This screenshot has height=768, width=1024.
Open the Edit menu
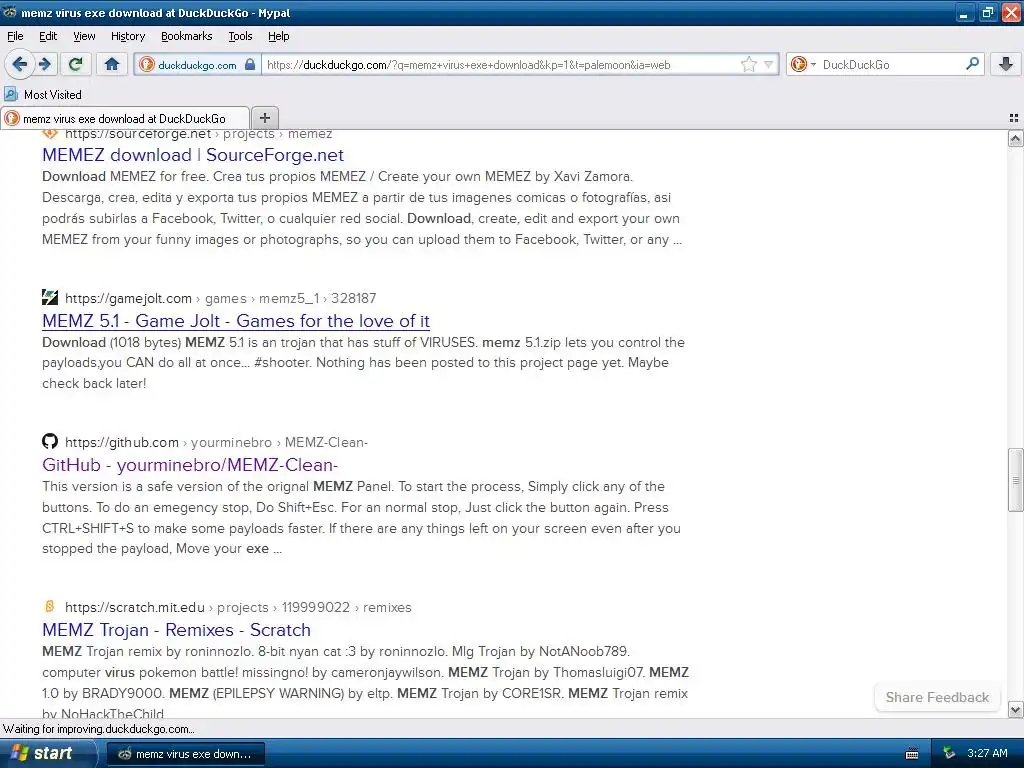[x=48, y=37]
